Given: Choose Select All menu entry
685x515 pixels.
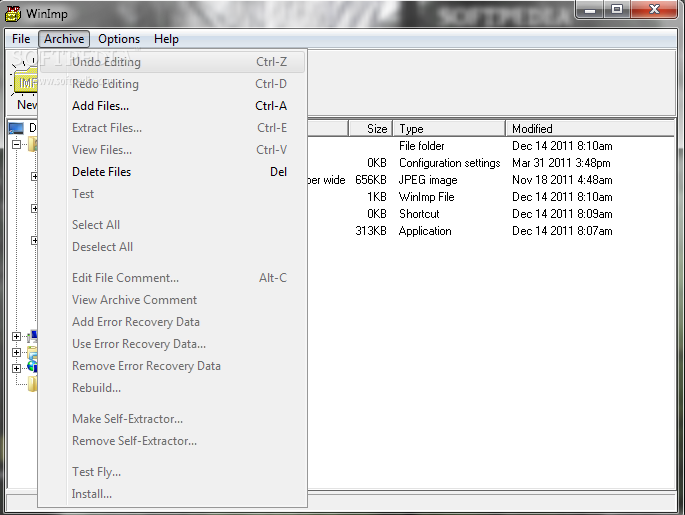Looking at the screenshot, I should coord(172,225).
